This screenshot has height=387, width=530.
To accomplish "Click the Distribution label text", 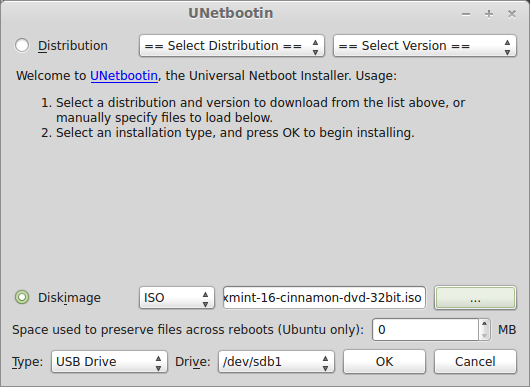I will 73,46.
